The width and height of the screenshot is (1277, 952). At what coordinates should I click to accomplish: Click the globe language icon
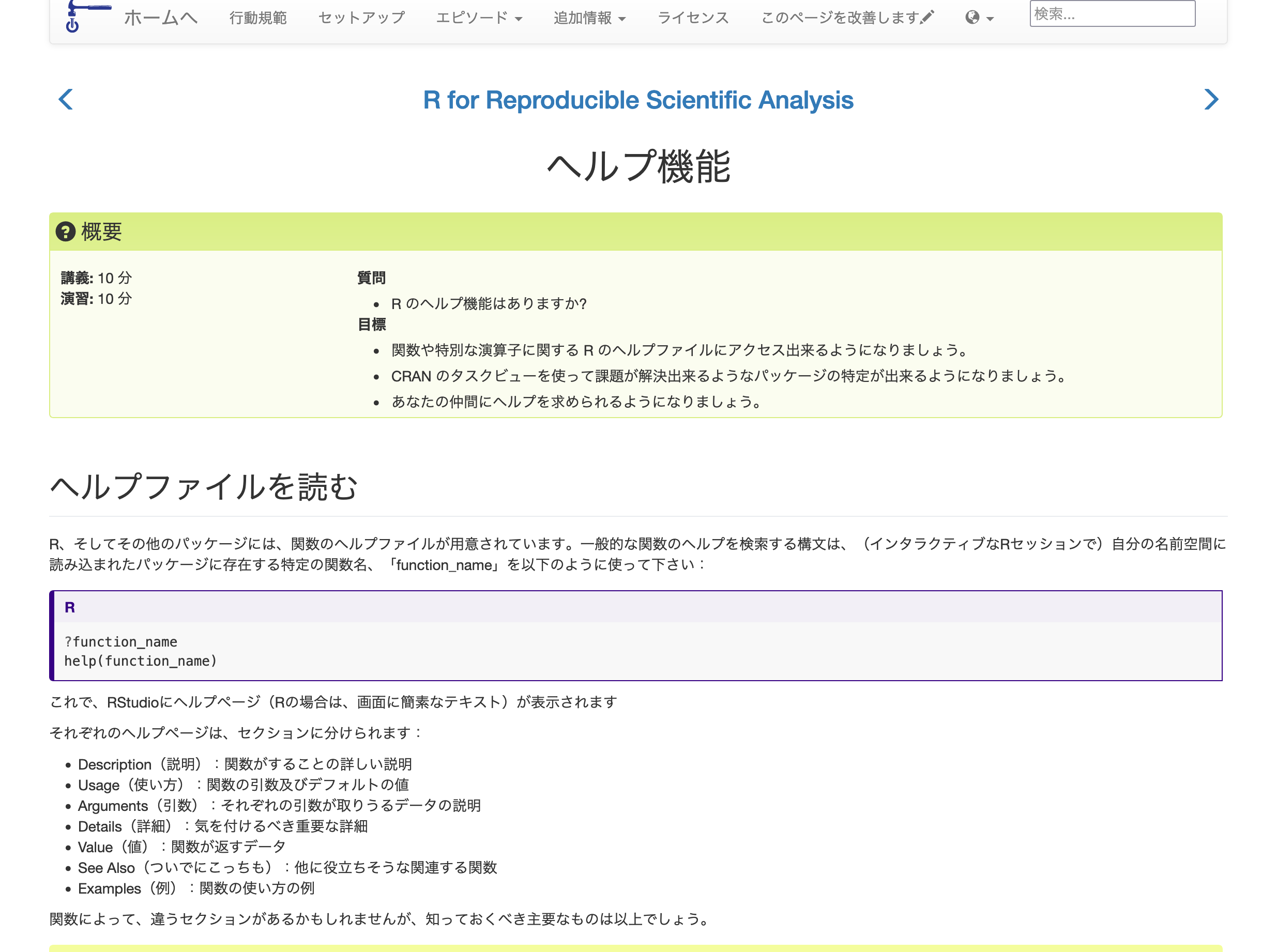(972, 17)
